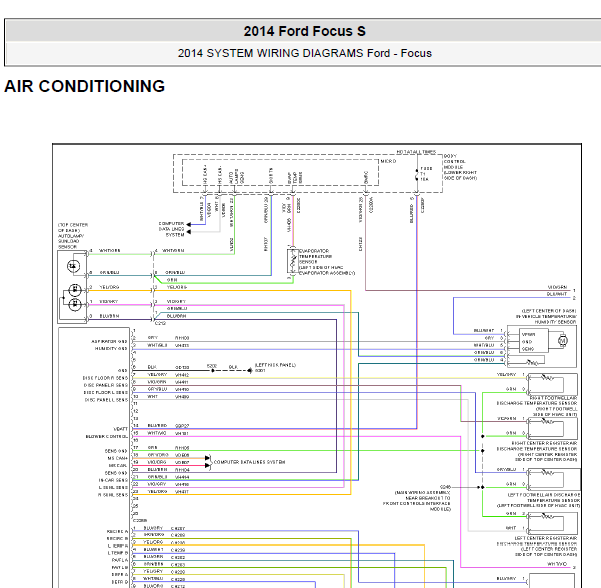Select the 'BODY CONTROL MODULE' description text
Viewport: 601px width, 588px height.
(x=460, y=167)
